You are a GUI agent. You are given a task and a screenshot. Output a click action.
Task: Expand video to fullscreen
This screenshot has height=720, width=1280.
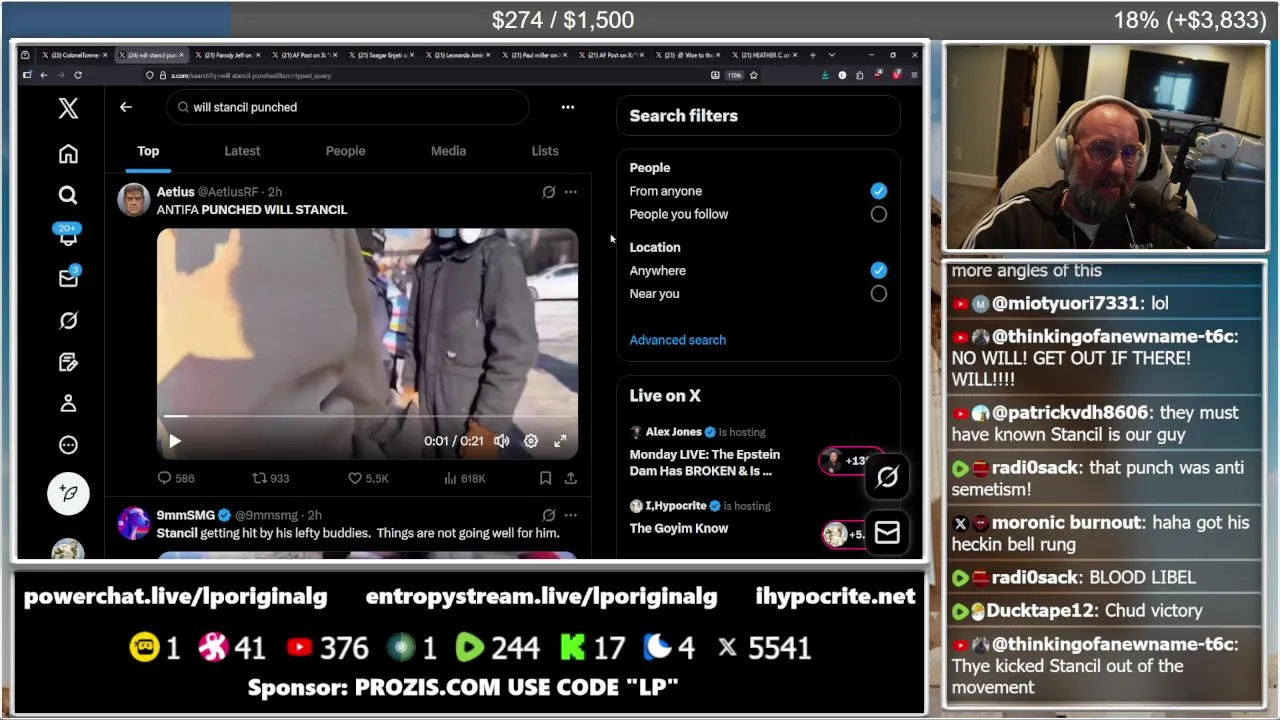tap(560, 441)
